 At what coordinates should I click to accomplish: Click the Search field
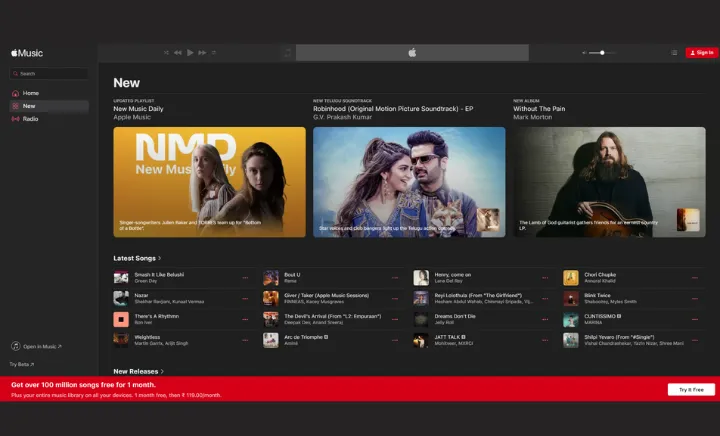(x=49, y=73)
